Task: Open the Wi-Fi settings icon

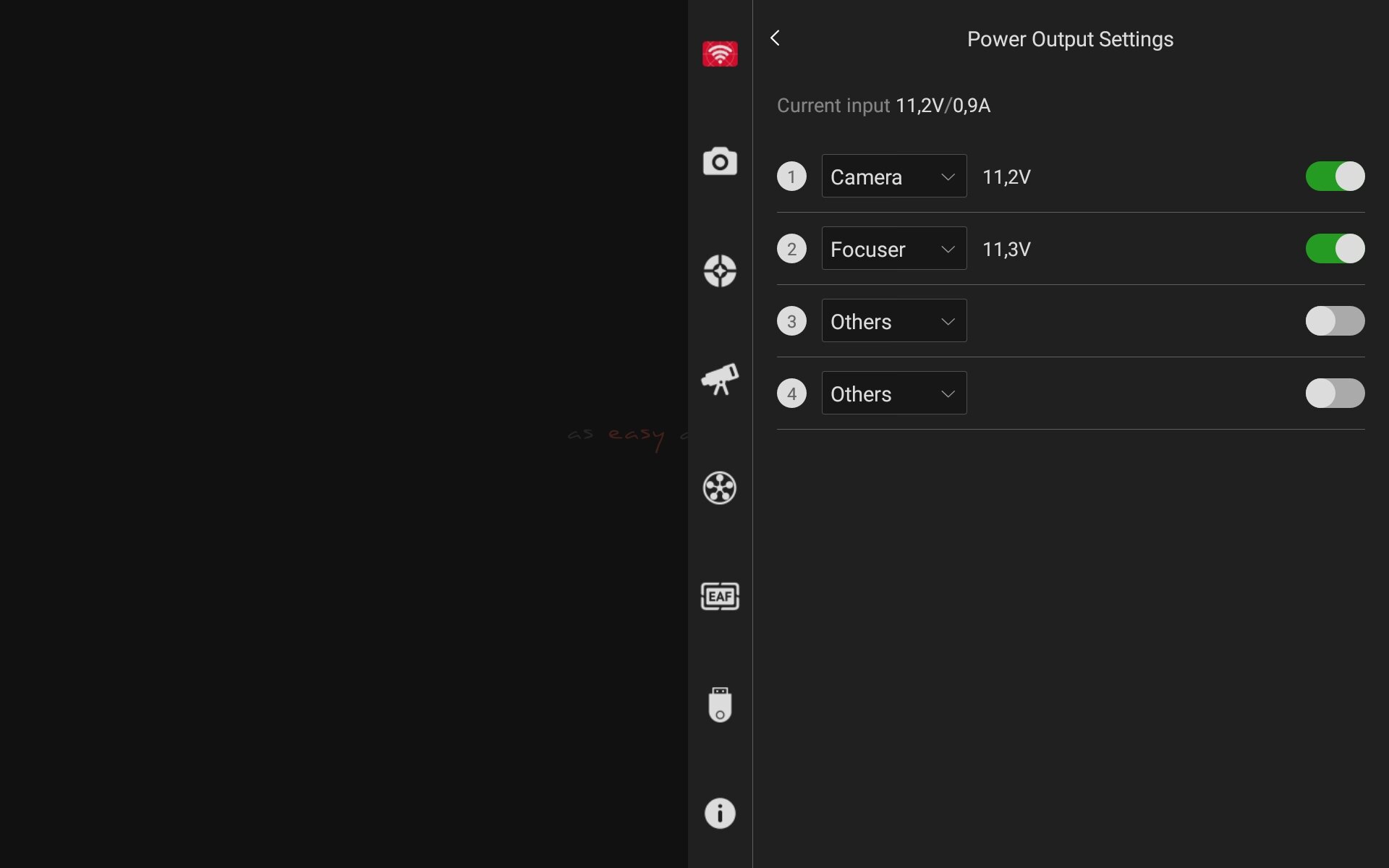Action: click(719, 54)
